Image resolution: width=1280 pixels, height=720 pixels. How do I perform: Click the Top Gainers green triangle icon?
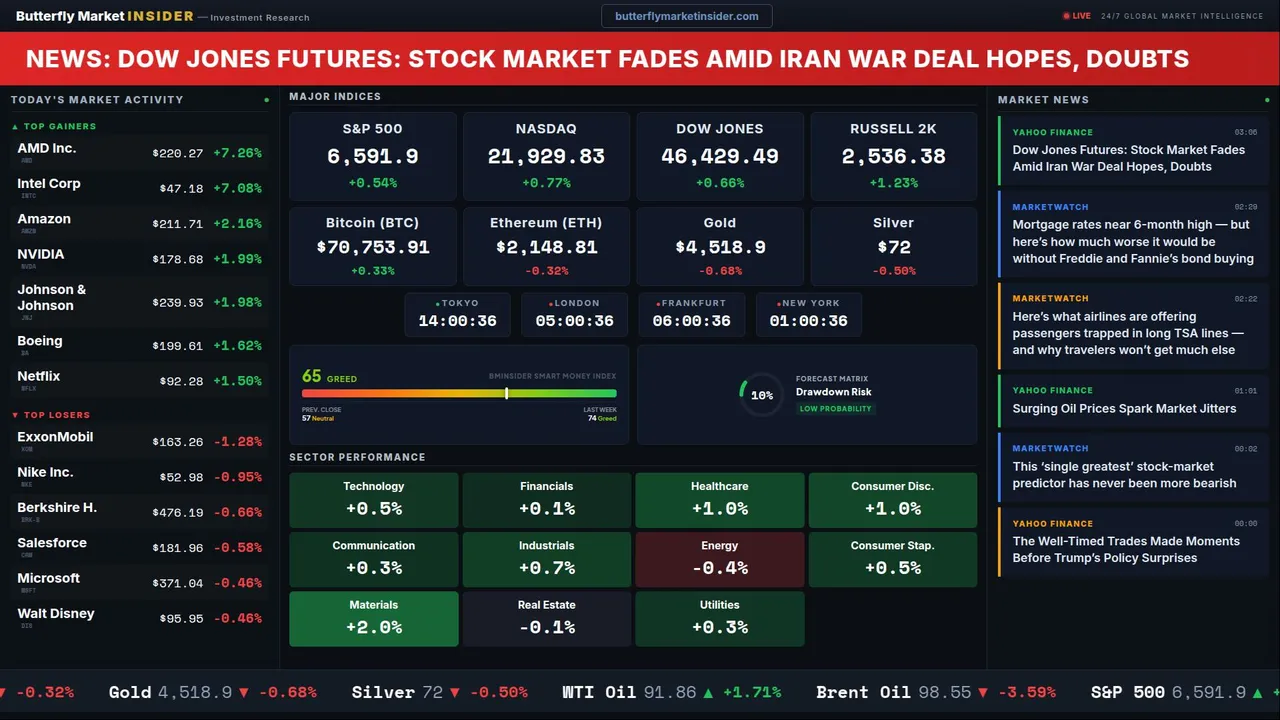15,127
